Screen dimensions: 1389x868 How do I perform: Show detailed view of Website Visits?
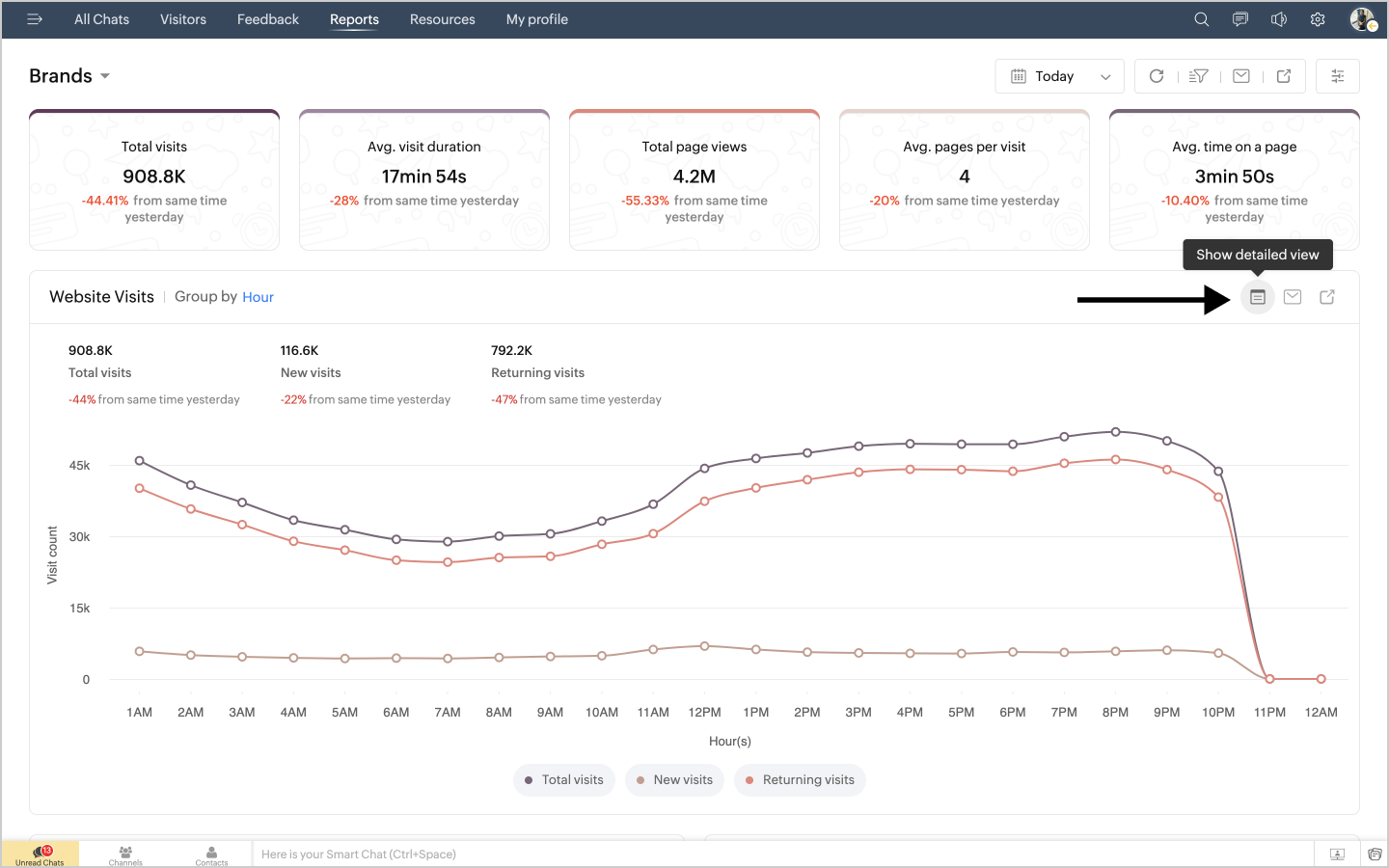[1258, 297]
